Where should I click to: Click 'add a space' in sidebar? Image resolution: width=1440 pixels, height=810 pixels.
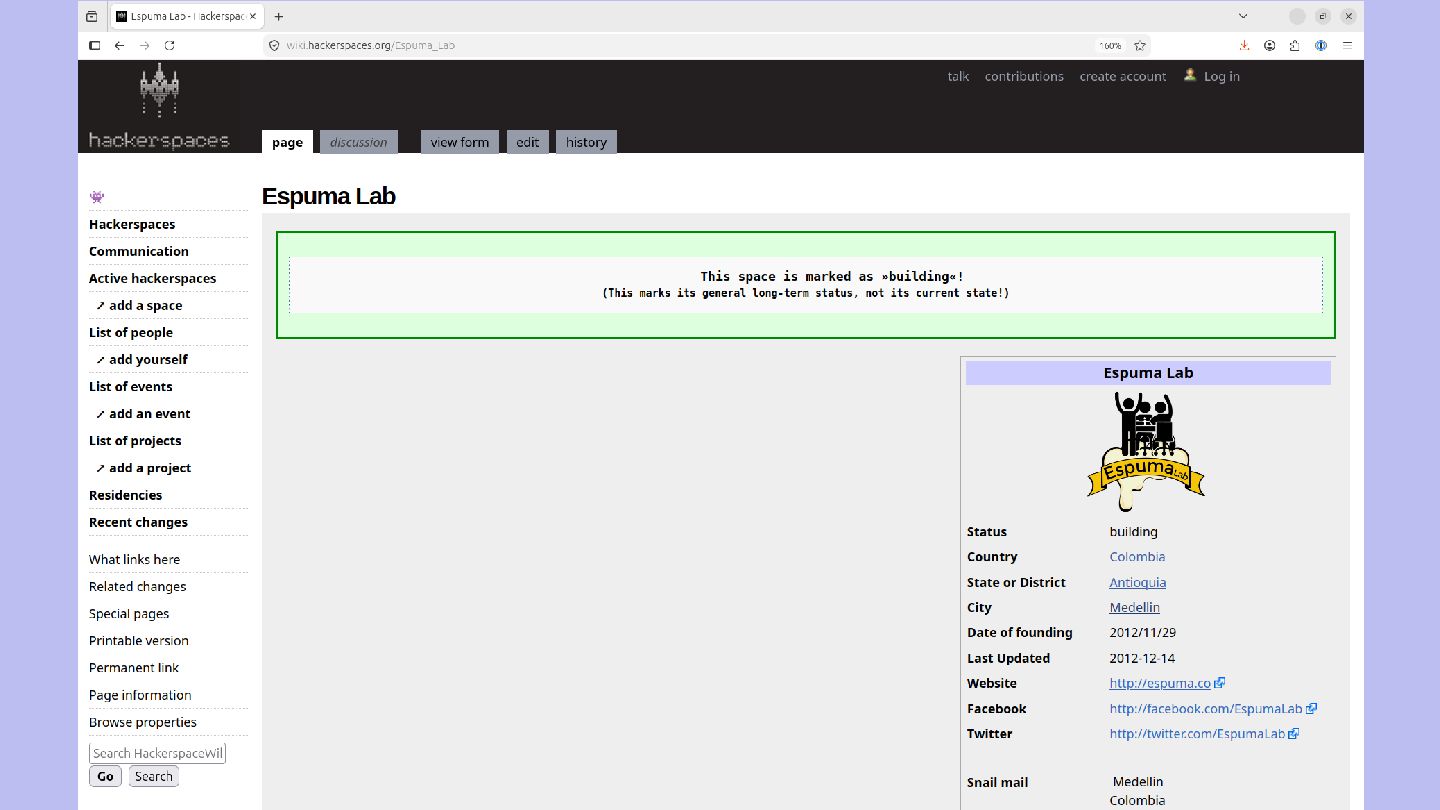pos(146,305)
